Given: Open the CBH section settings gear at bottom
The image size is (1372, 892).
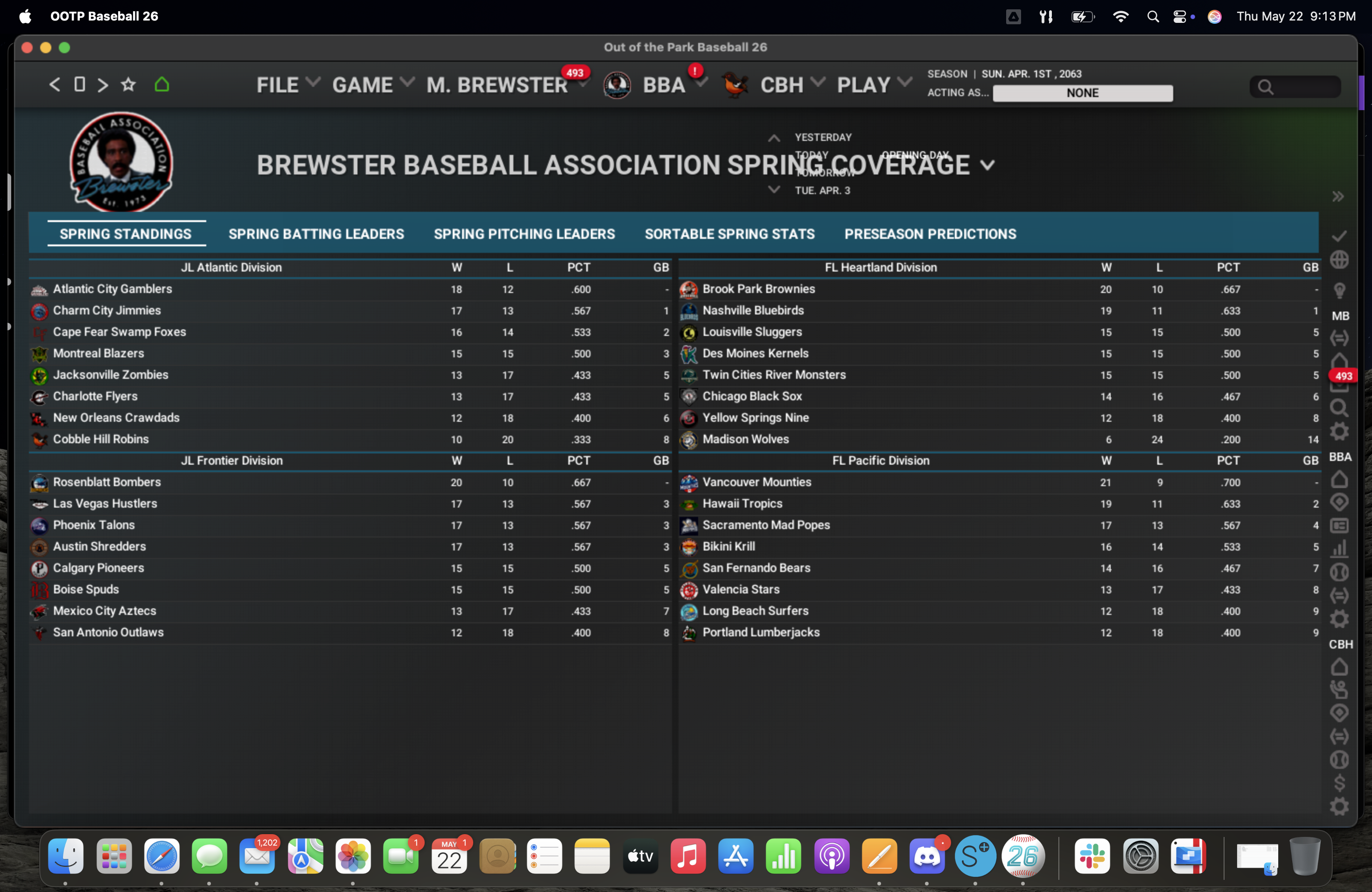Looking at the screenshot, I should point(1339,807).
